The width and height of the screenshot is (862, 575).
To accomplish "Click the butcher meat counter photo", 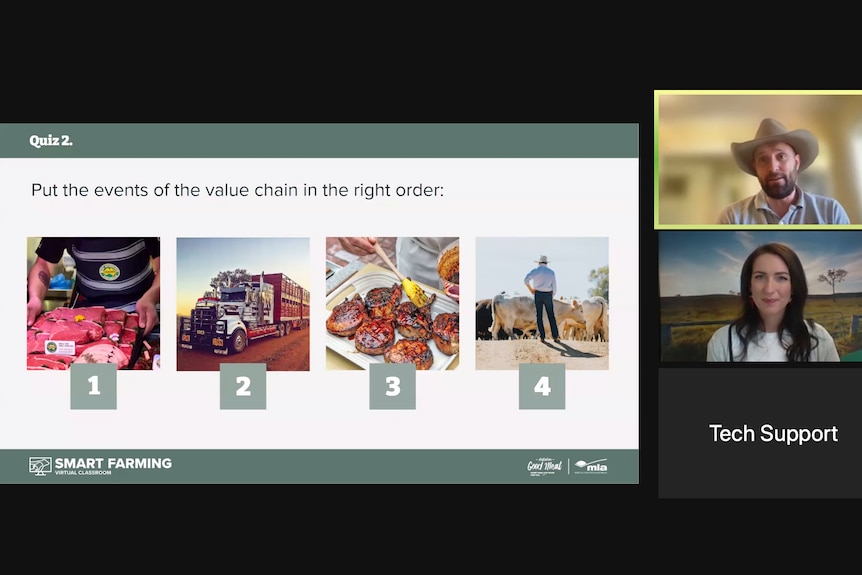I will [x=93, y=303].
